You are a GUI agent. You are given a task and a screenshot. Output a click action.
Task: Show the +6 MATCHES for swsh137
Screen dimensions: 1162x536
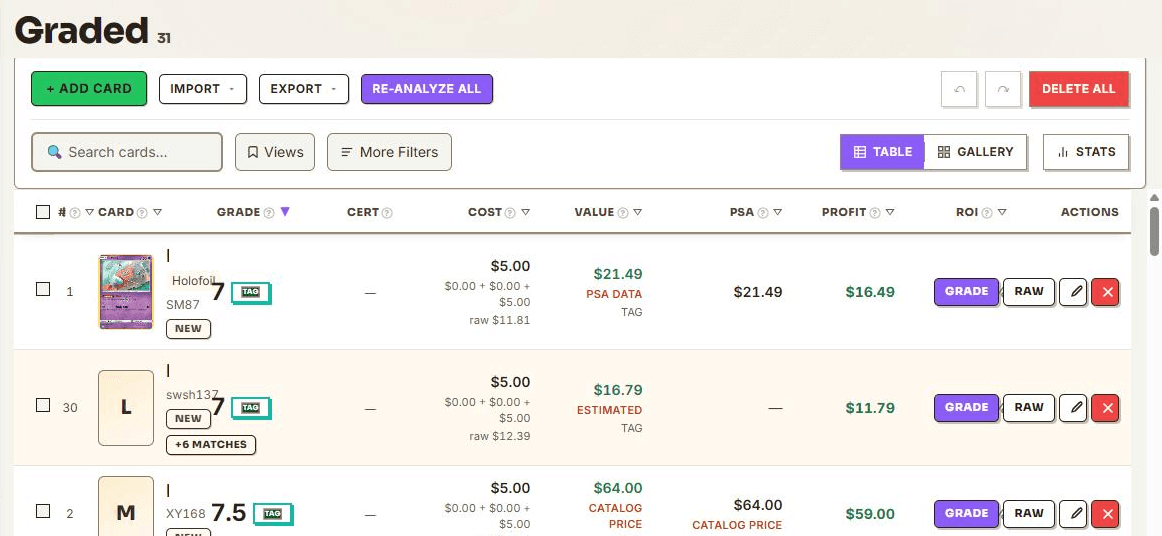pyautogui.click(x=211, y=445)
